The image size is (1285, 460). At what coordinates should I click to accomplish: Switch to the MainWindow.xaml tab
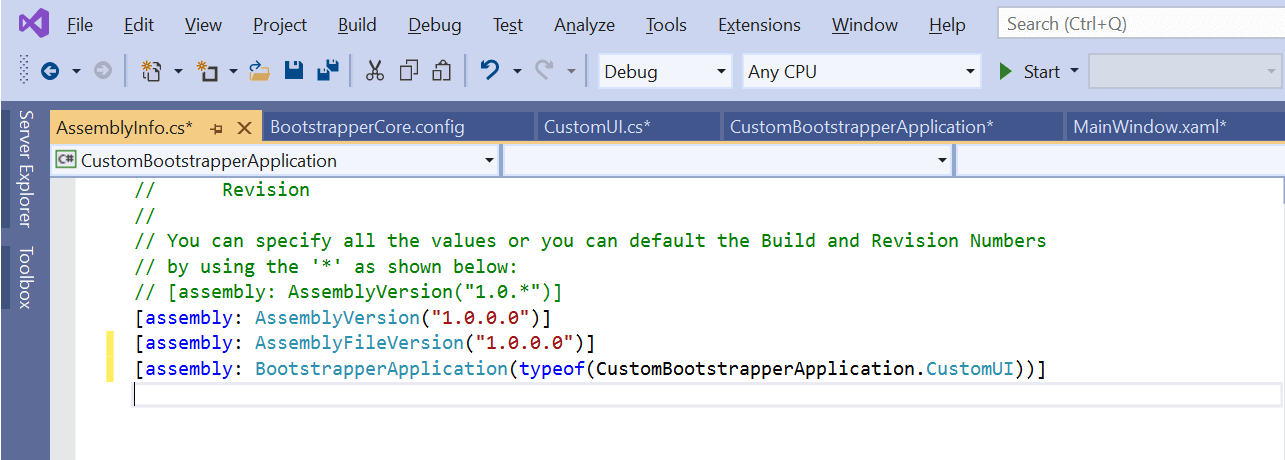pos(1149,127)
